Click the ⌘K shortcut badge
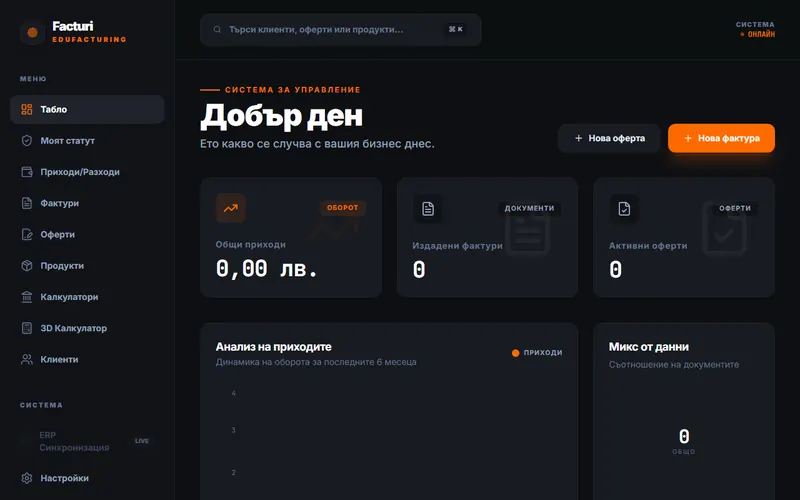 [x=456, y=30]
